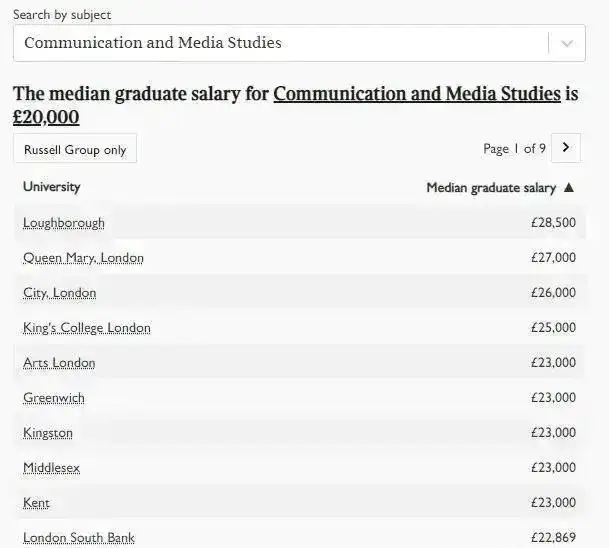Open the Middlesex university link

51,468
